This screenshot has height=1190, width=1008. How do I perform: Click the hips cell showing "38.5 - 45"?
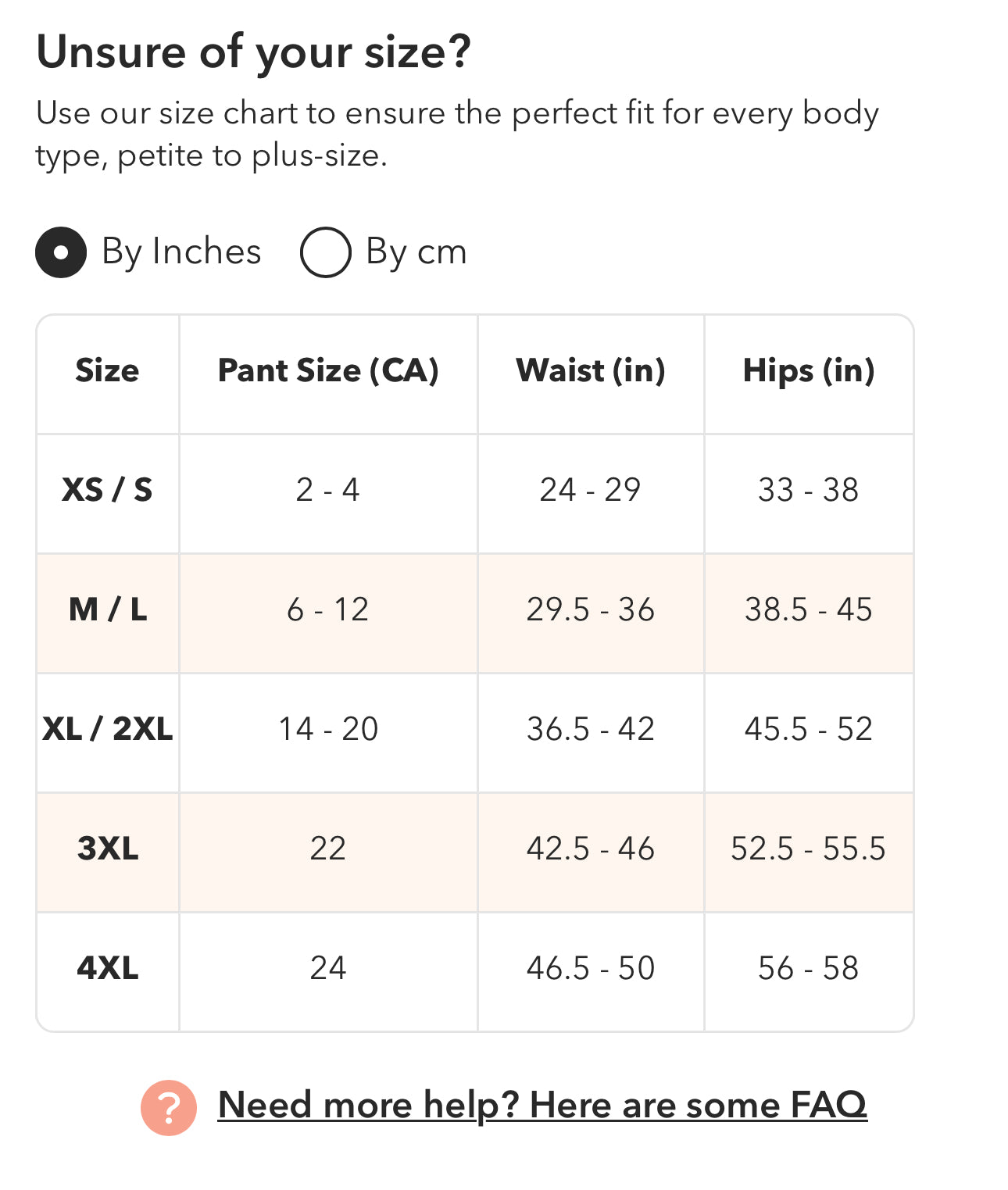pyautogui.click(x=808, y=609)
